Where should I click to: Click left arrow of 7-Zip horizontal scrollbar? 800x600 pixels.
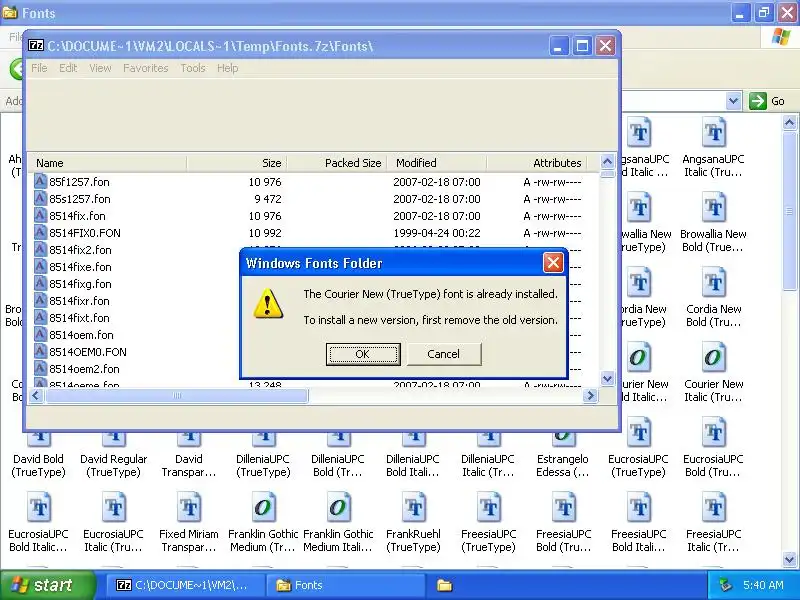click(35, 395)
